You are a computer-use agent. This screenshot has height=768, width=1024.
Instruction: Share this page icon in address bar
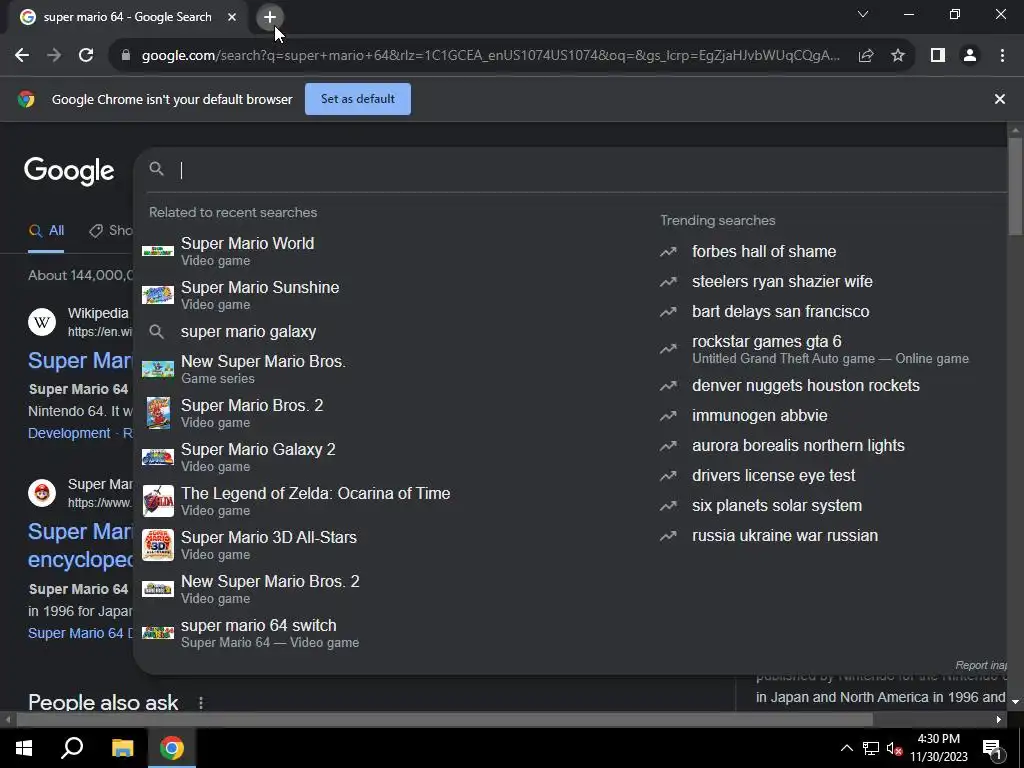(x=866, y=56)
